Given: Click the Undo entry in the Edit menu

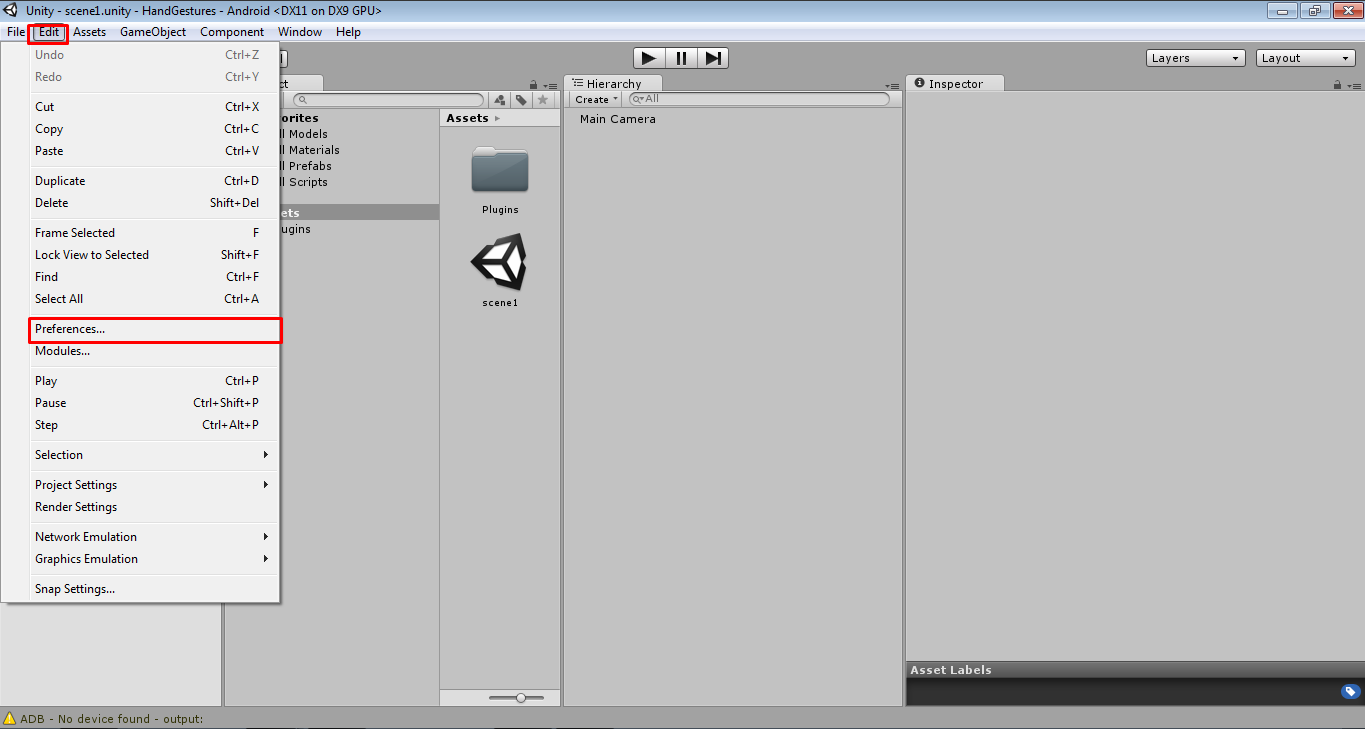Looking at the screenshot, I should (x=155, y=55).
